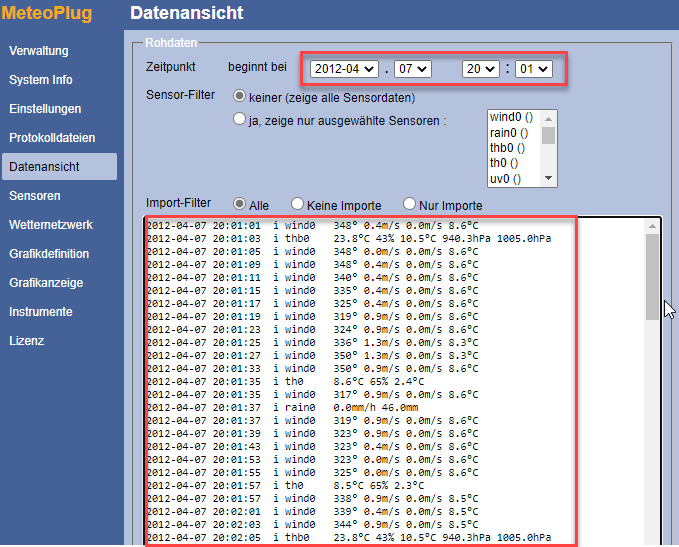Open the Verwaltung menu item
This screenshot has width=679, height=547.
coord(39,51)
